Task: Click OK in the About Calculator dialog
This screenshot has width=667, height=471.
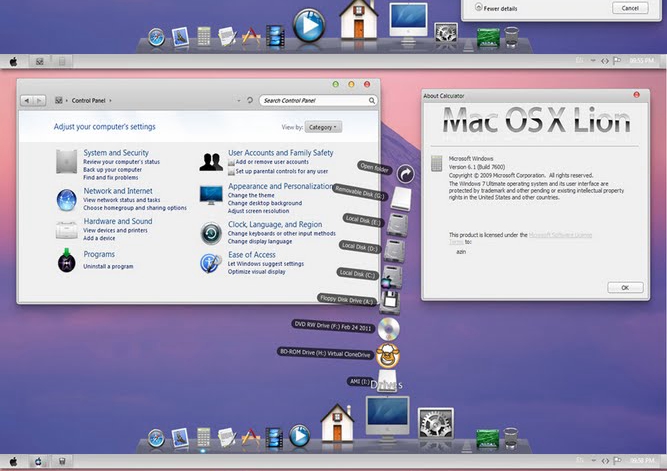Action: (625, 288)
